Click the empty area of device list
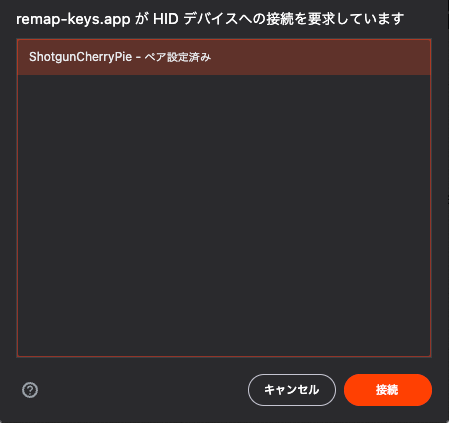 [224, 215]
